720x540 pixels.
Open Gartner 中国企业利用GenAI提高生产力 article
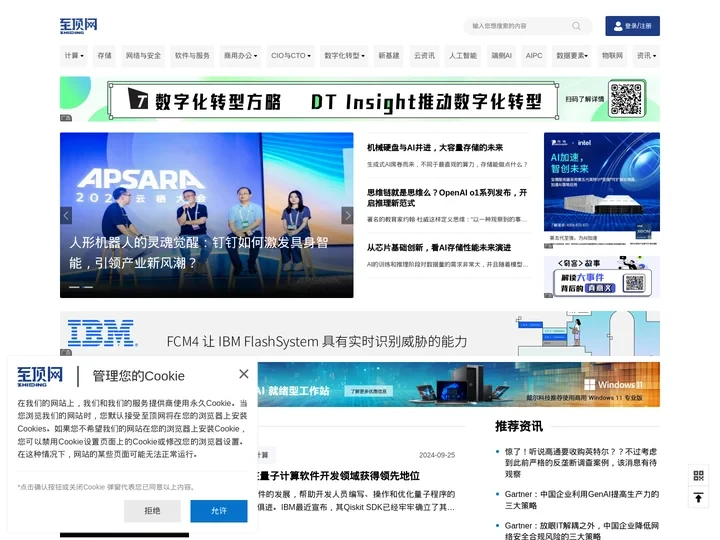coord(582,500)
